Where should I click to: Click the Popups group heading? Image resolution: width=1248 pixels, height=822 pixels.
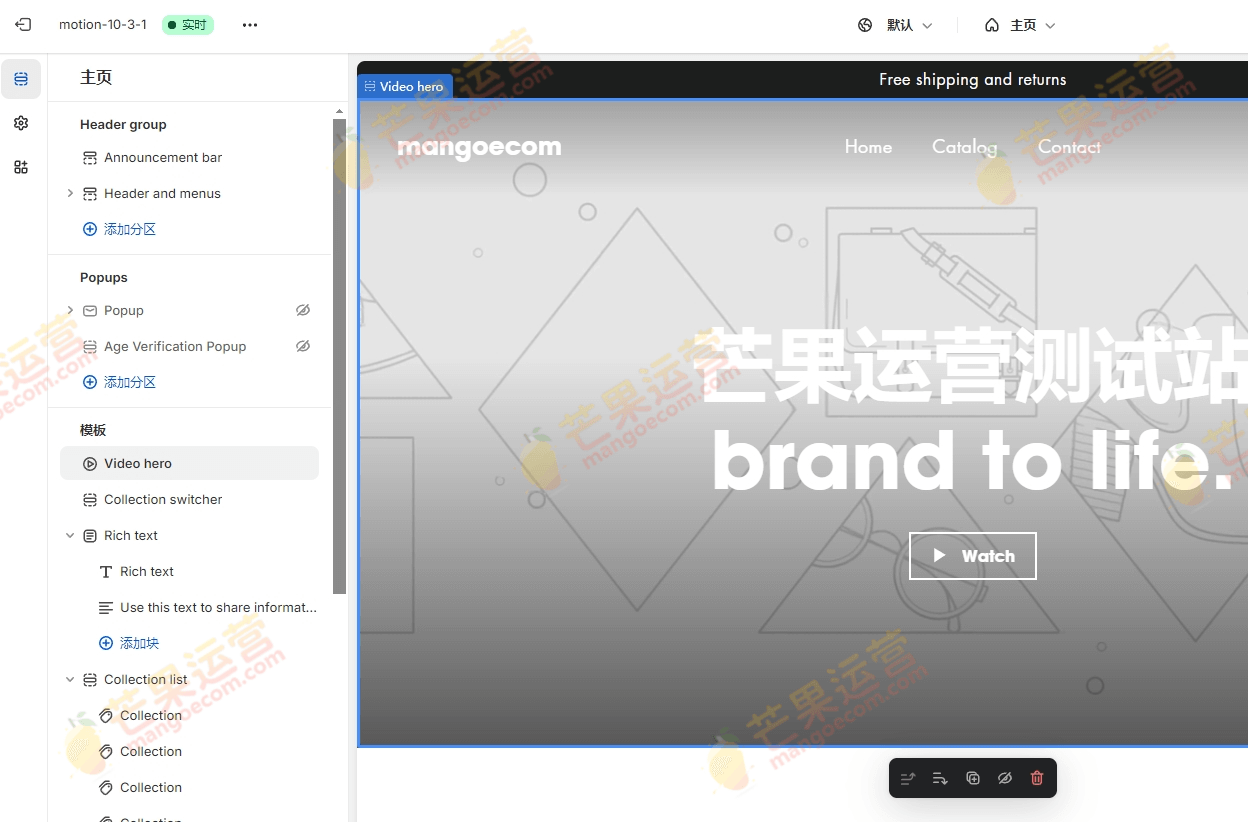coord(104,278)
